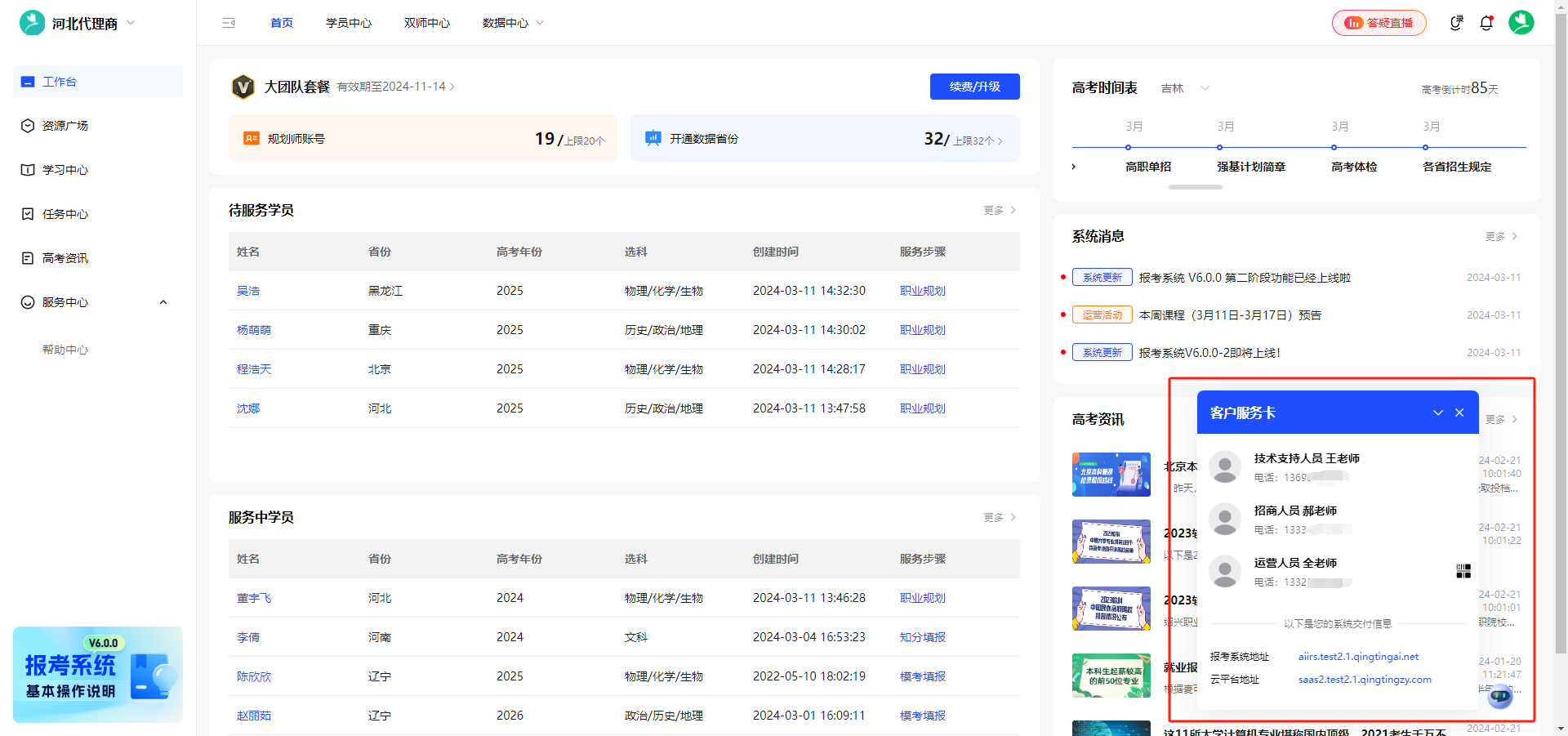Switch to the 学员中心 tab
Screen dimensions: 1568x736
pos(349,23)
